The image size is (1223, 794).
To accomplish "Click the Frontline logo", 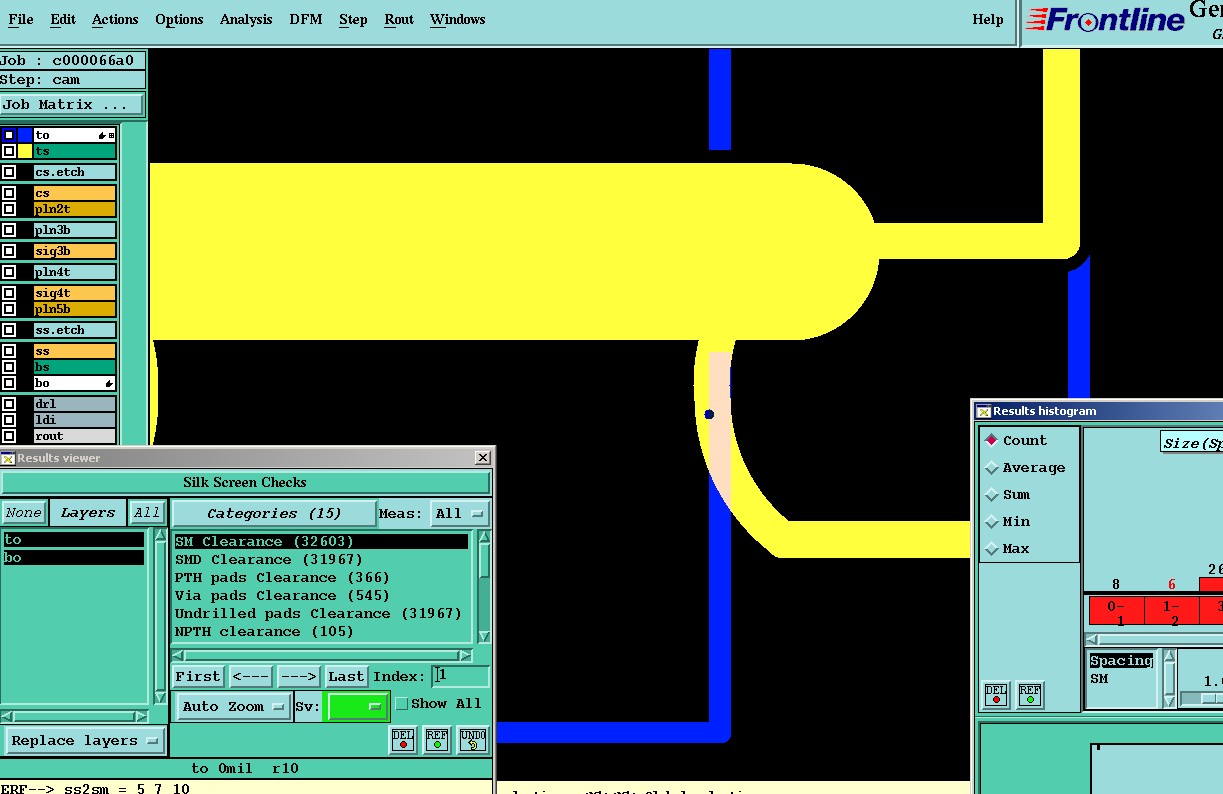I will click(1104, 20).
